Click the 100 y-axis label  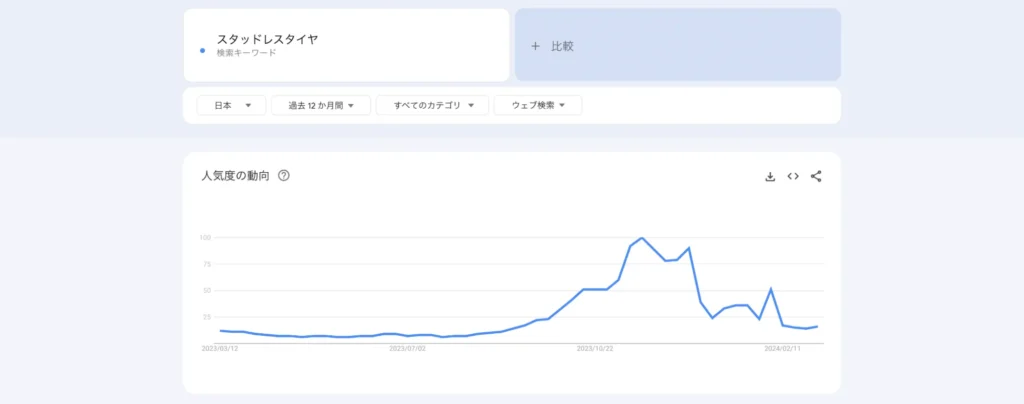point(205,238)
